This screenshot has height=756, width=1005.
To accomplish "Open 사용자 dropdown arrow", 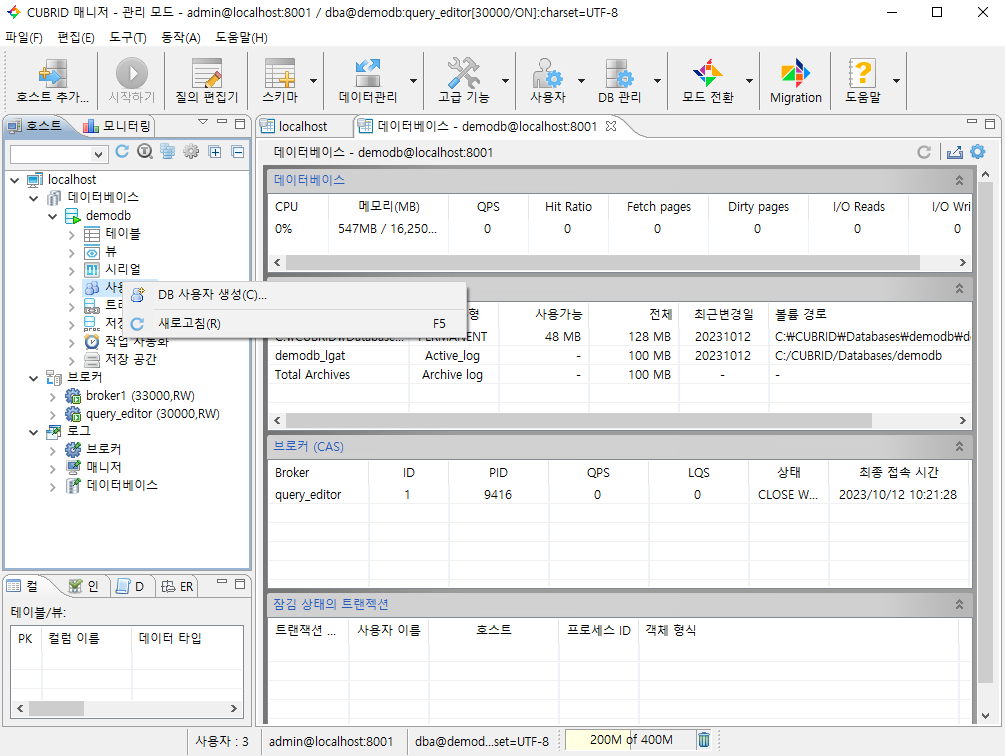I will (581, 81).
